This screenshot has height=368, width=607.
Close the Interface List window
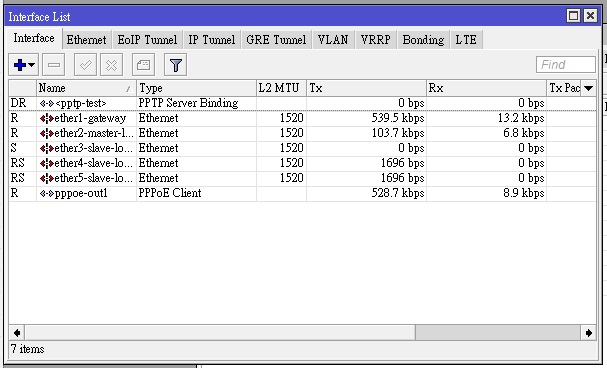(x=590, y=16)
